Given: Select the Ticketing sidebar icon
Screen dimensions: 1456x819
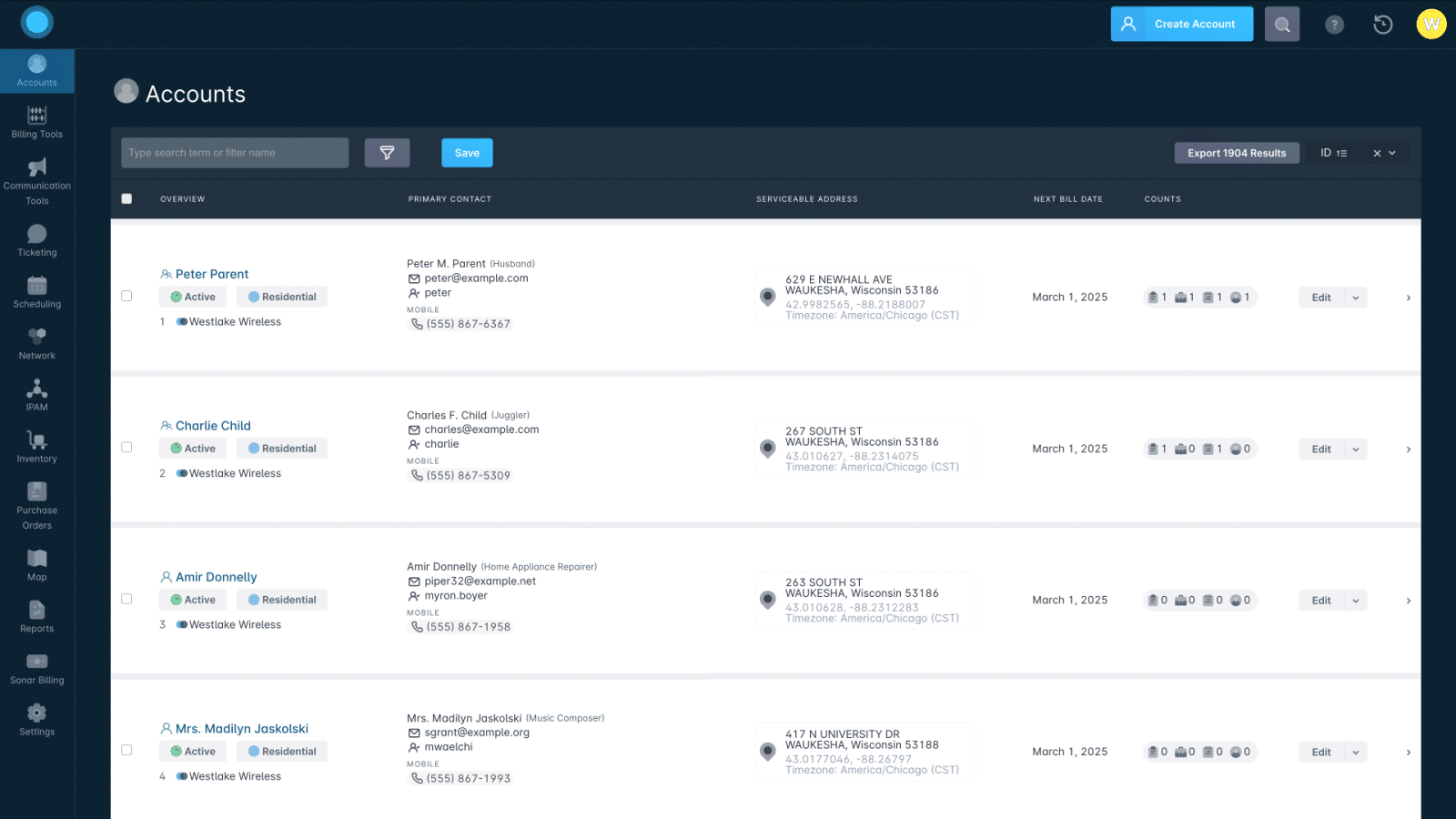Looking at the screenshot, I should click(36, 241).
